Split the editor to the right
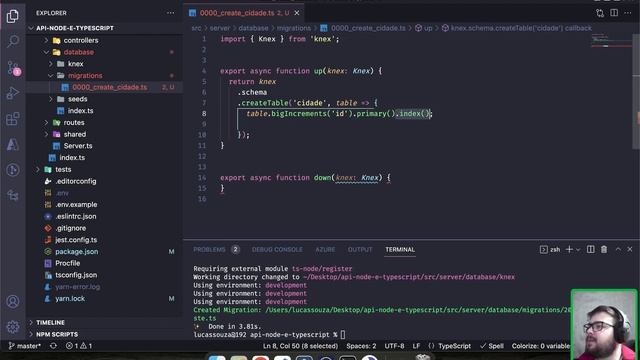 [614, 13]
